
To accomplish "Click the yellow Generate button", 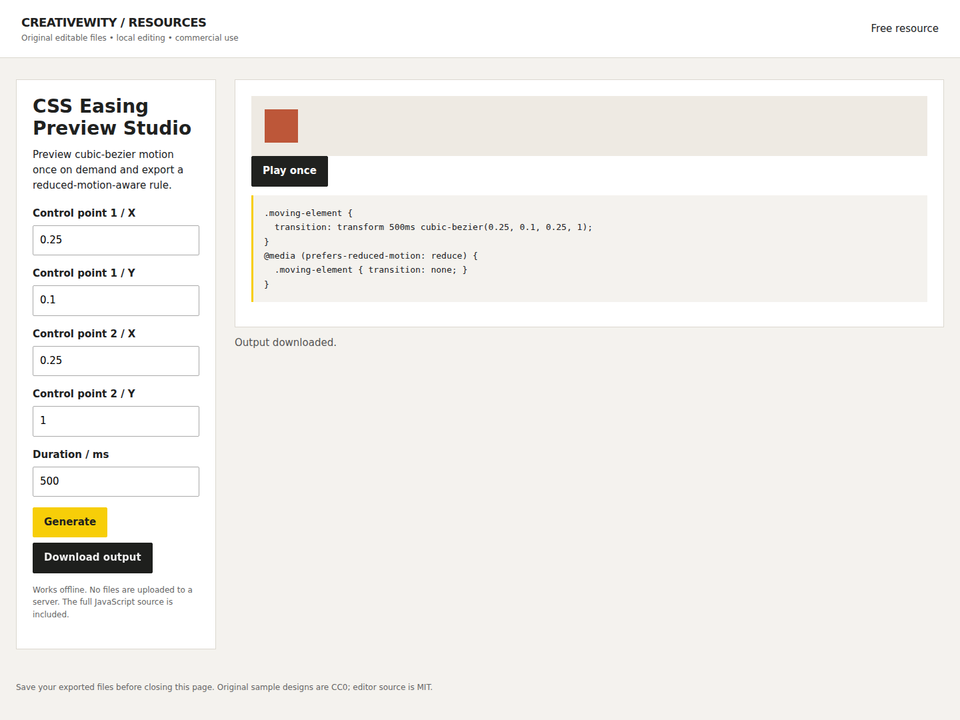I will tap(70, 522).
